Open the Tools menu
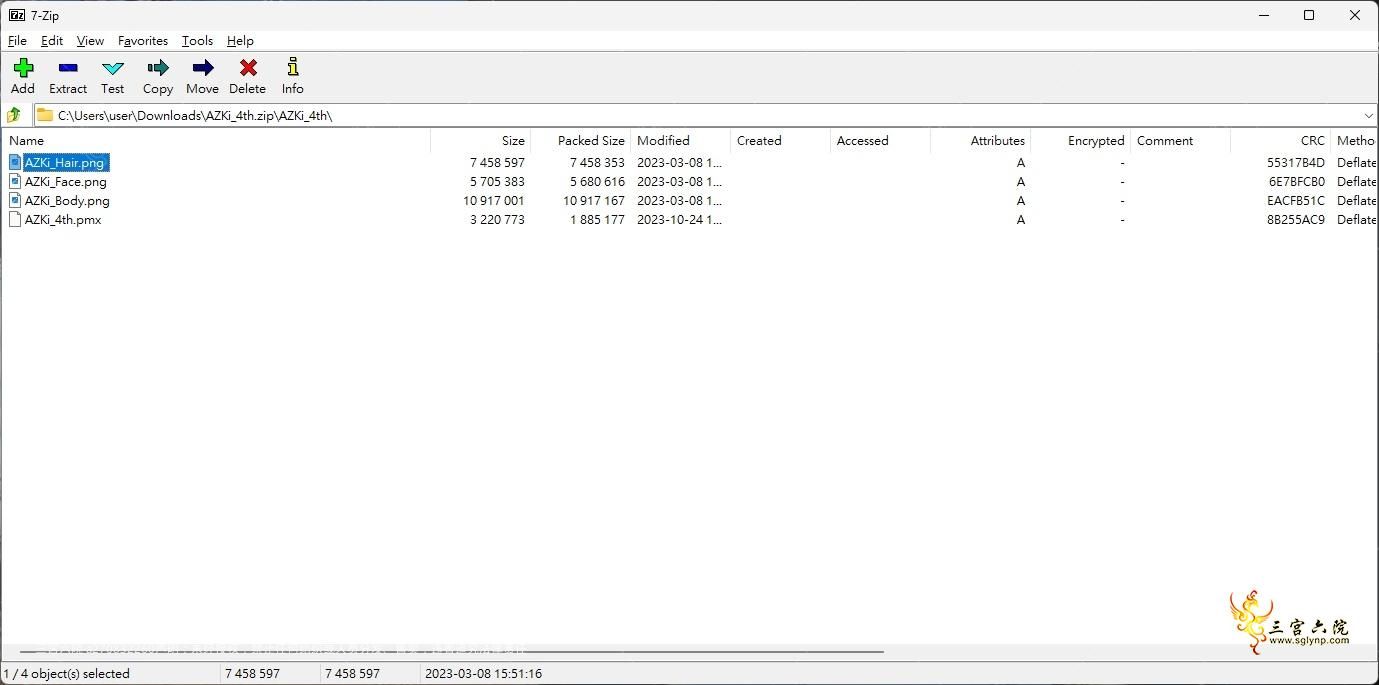 pyautogui.click(x=197, y=41)
